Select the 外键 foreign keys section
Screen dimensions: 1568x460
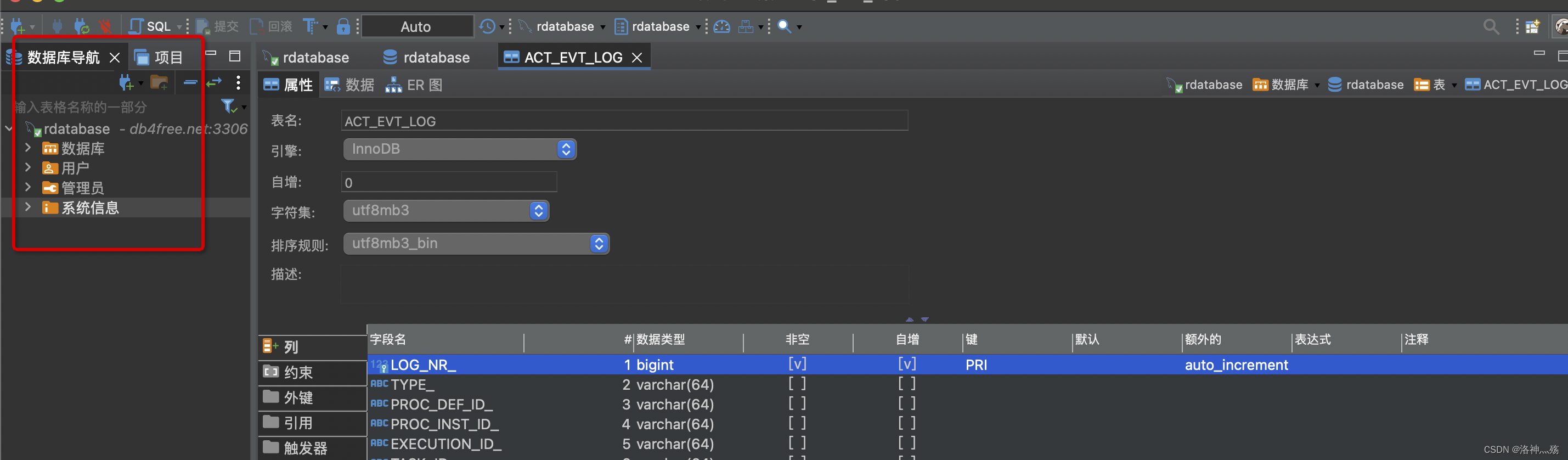pos(312,397)
